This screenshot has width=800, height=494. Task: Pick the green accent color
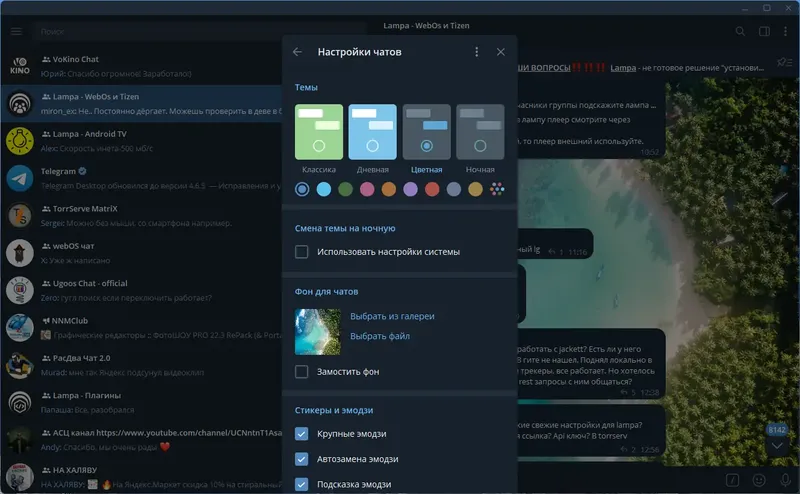coord(345,189)
